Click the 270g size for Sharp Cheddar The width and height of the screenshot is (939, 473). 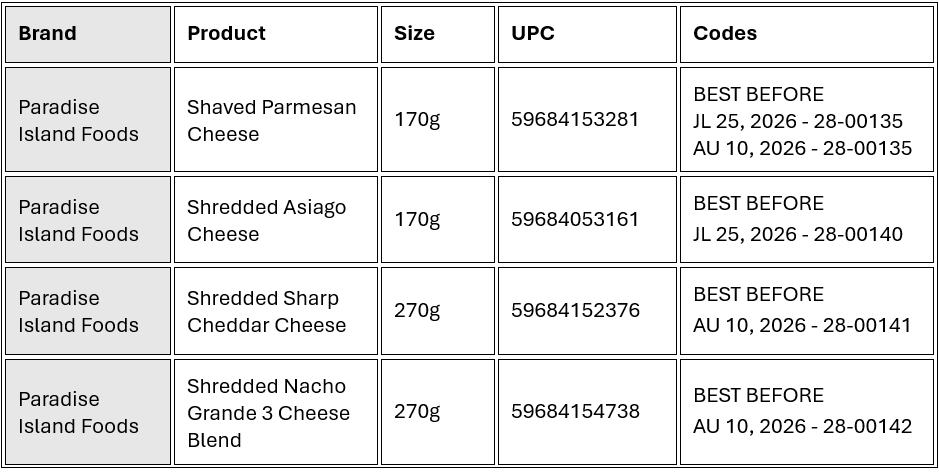[x=417, y=311]
